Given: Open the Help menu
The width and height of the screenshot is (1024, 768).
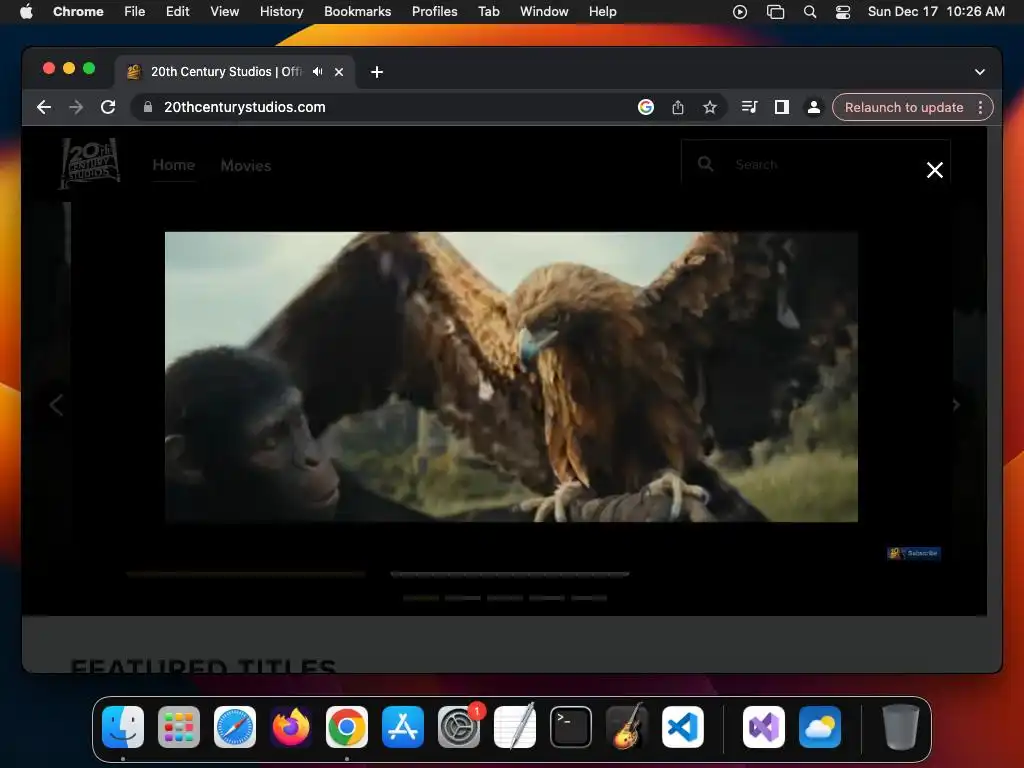Looking at the screenshot, I should point(602,12).
